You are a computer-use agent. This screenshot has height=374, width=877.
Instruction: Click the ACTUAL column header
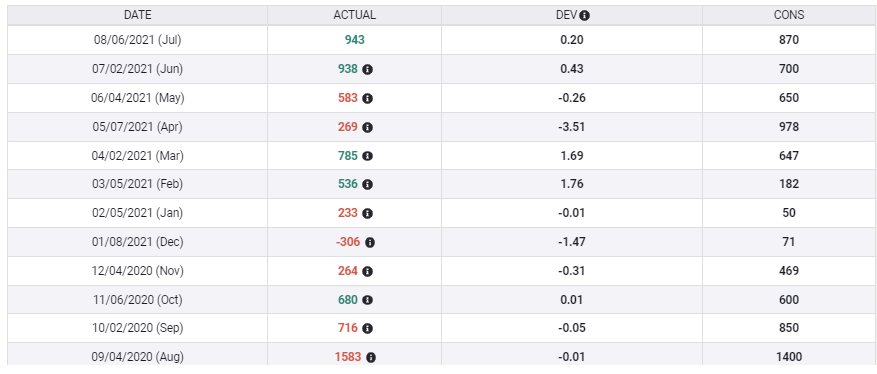(355, 15)
